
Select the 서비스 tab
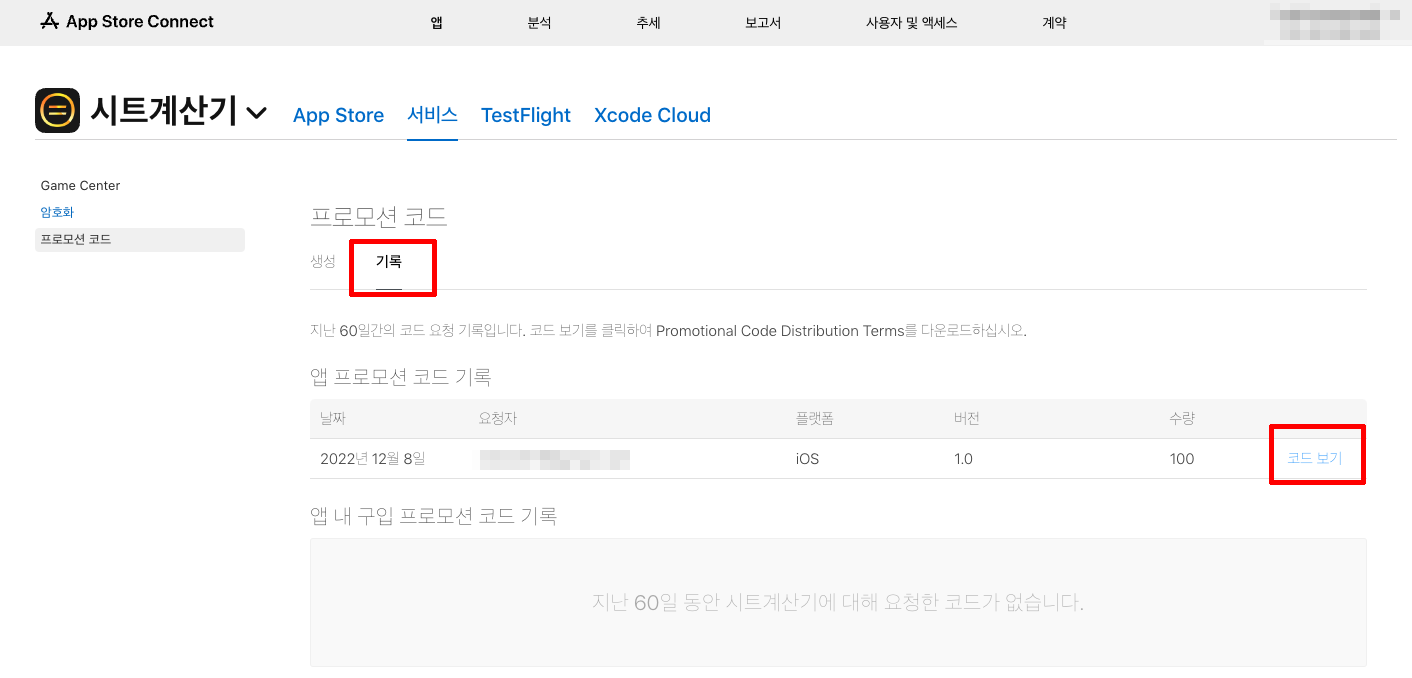(x=432, y=115)
